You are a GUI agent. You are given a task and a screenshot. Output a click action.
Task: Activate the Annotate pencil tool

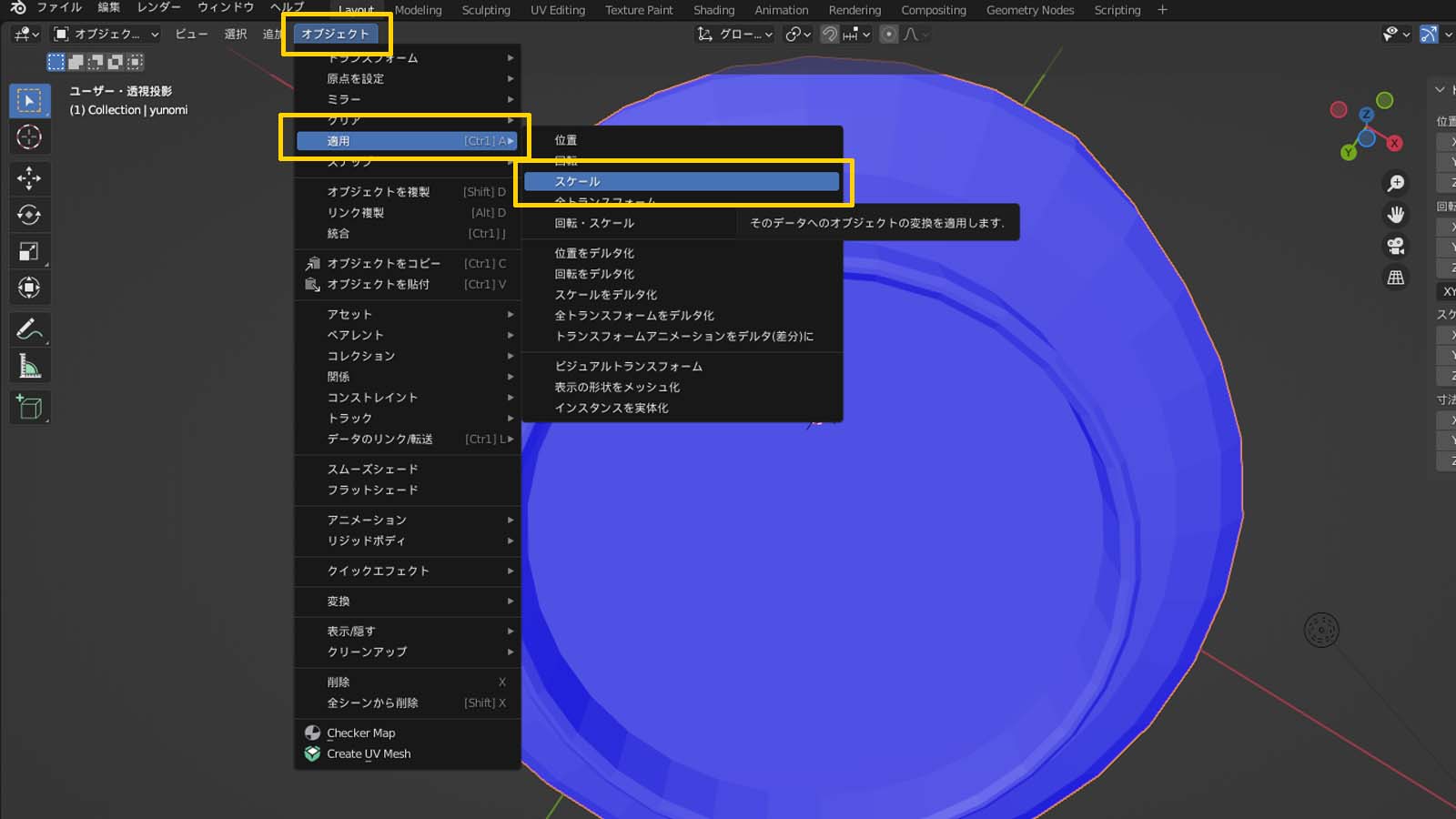[x=29, y=329]
